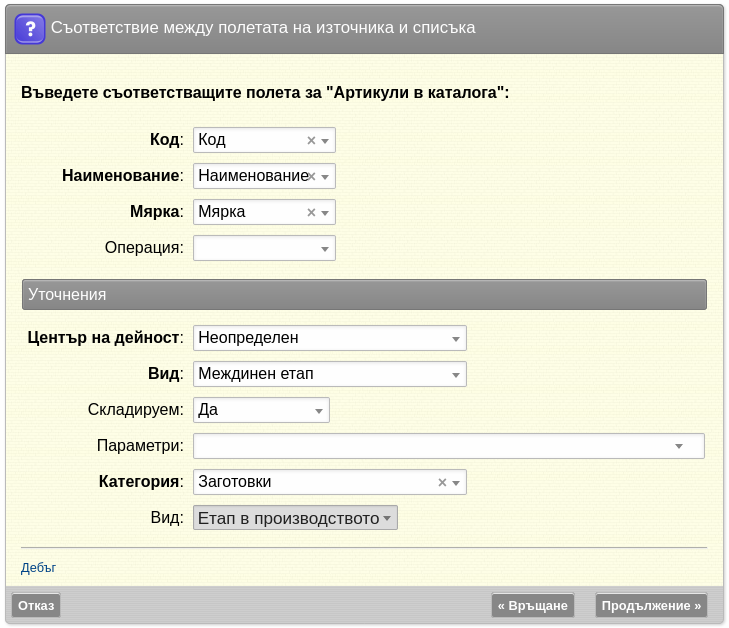The image size is (729, 628).
Task: Go back with the Връщане button
Action: click(x=533, y=605)
